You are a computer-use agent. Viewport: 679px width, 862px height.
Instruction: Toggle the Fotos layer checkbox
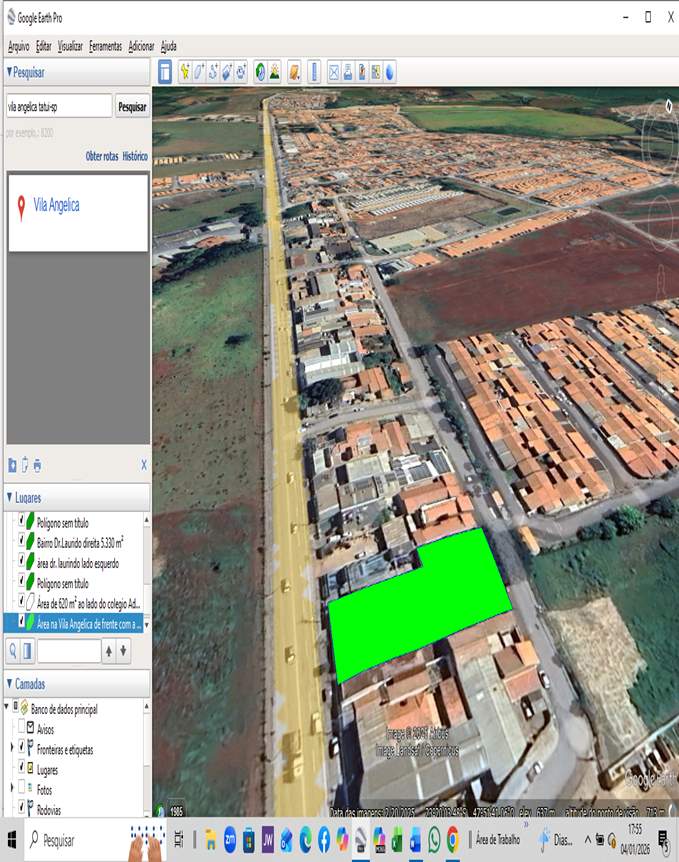coord(22,788)
